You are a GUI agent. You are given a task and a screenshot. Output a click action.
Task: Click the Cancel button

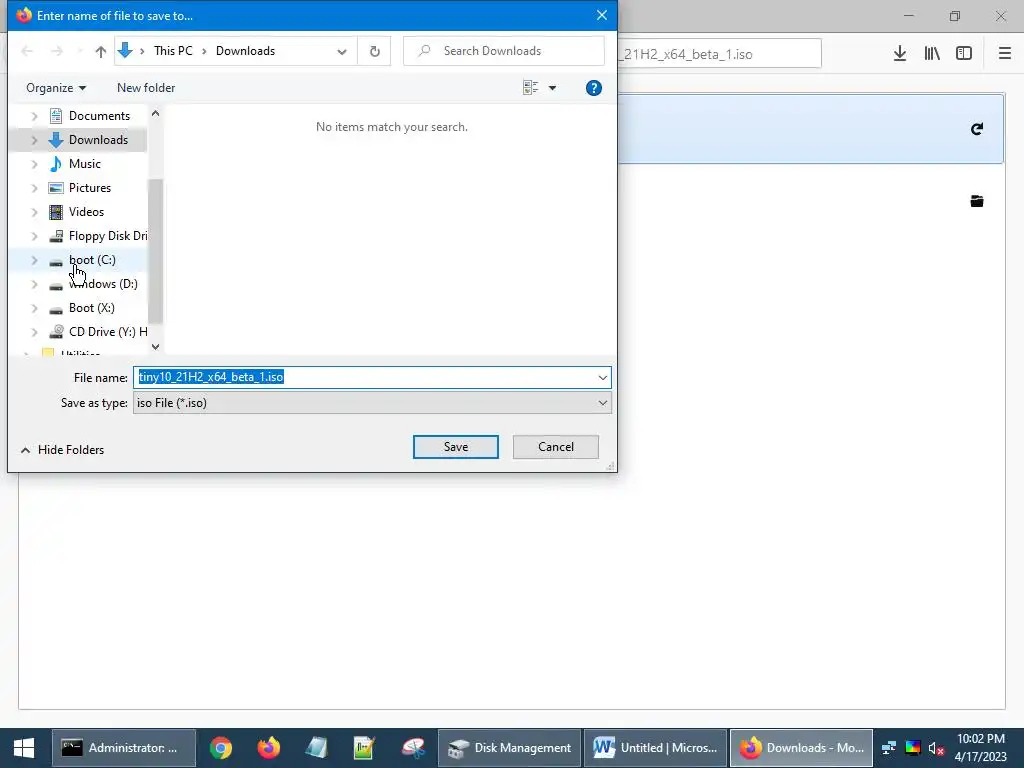tap(556, 447)
